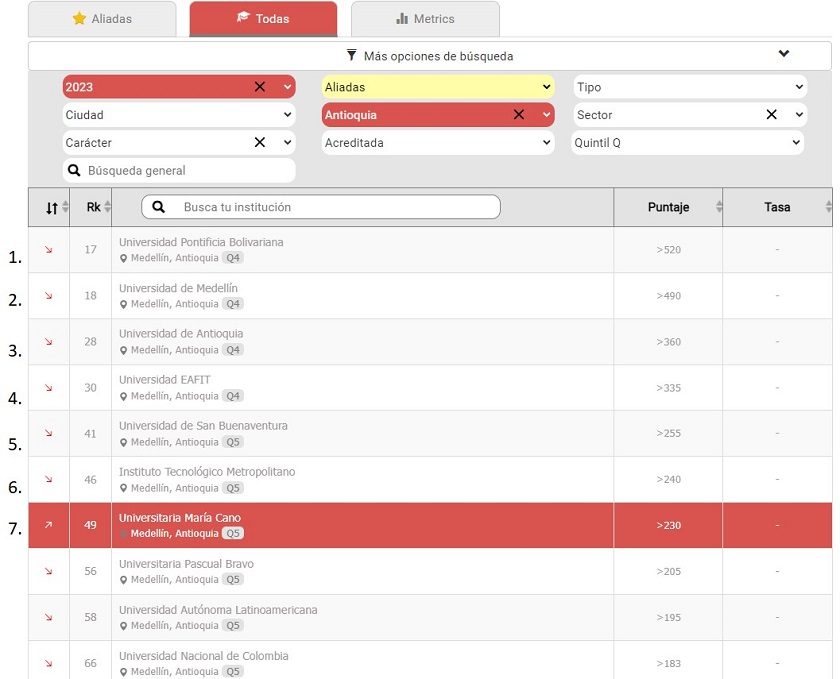Open the Metrics tab
This screenshot has width=840, height=679.
pos(425,19)
